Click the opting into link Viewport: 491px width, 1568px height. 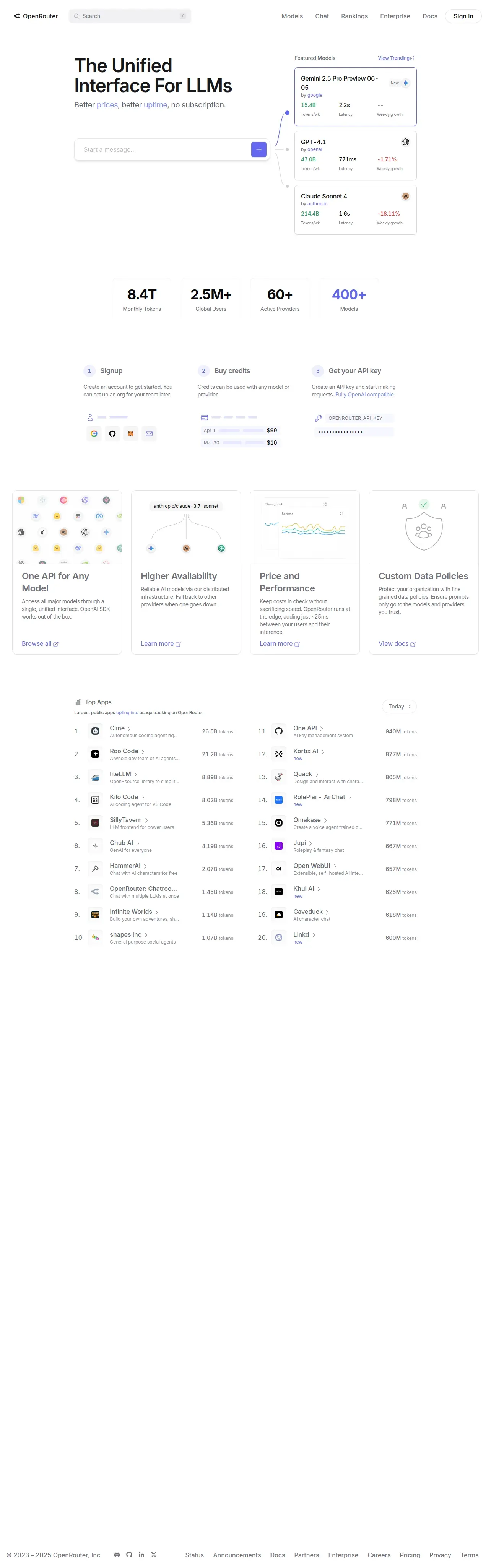point(127,713)
